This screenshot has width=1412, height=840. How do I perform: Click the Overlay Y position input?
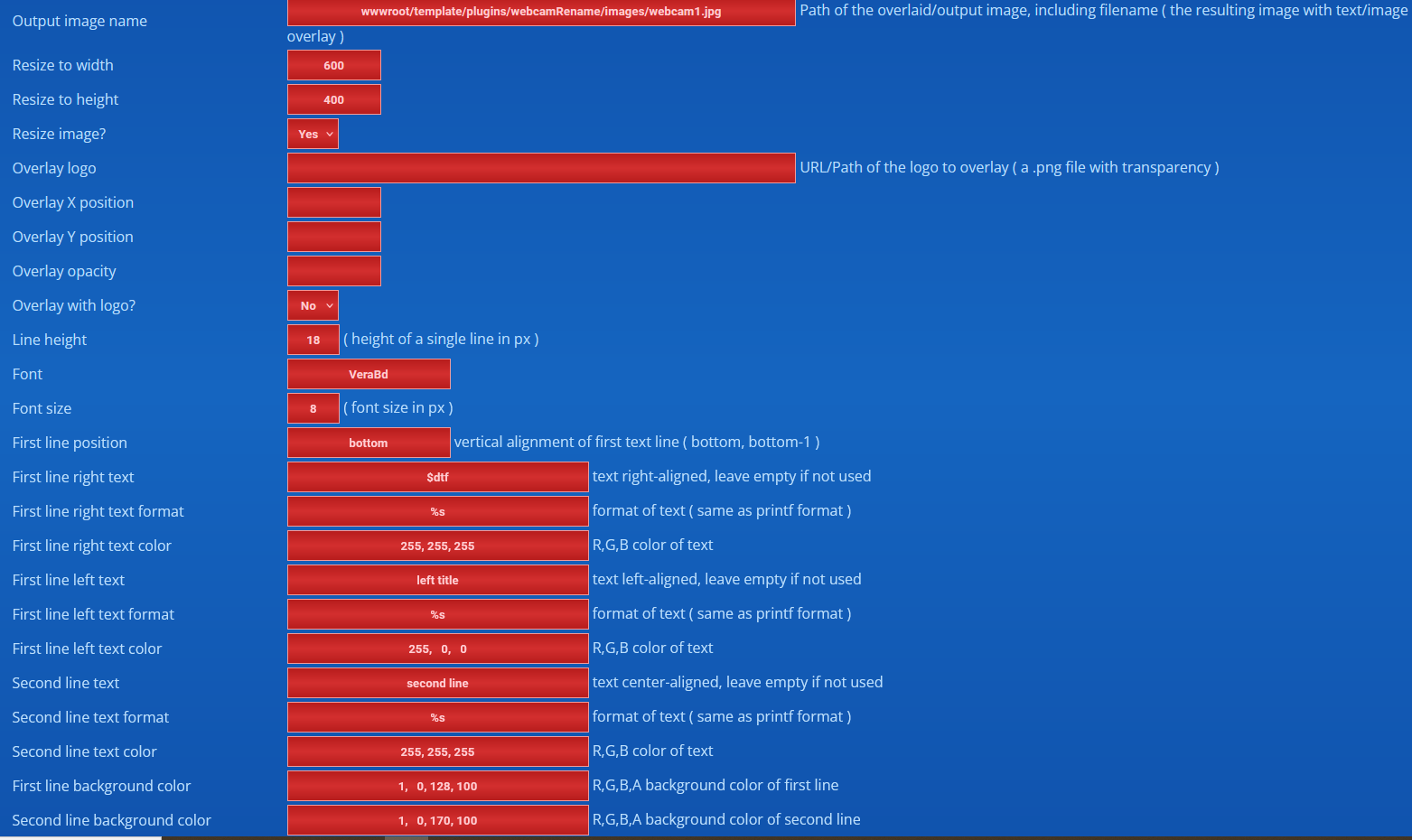(x=333, y=237)
